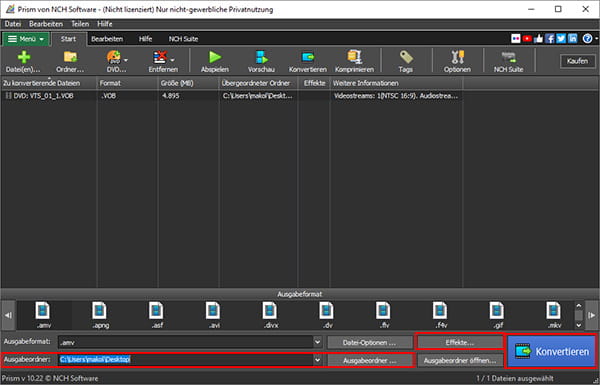Open the Vorschau preview tool
This screenshot has height=385, width=600.
261,61
